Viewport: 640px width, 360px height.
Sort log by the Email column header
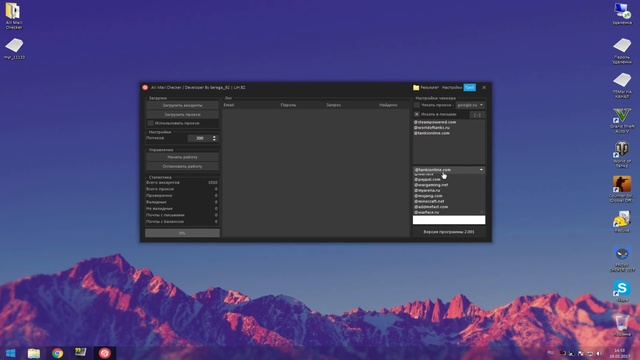[229, 105]
